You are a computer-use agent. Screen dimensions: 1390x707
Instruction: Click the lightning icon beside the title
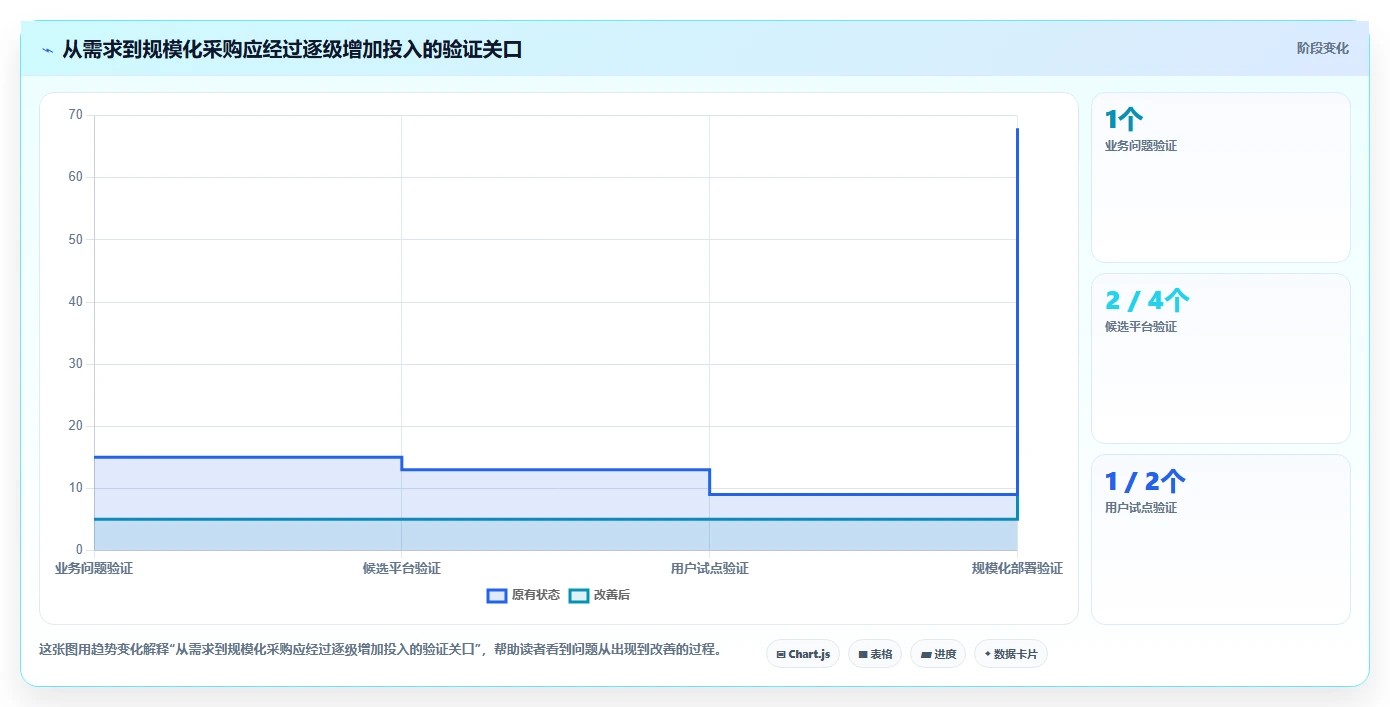point(48,49)
